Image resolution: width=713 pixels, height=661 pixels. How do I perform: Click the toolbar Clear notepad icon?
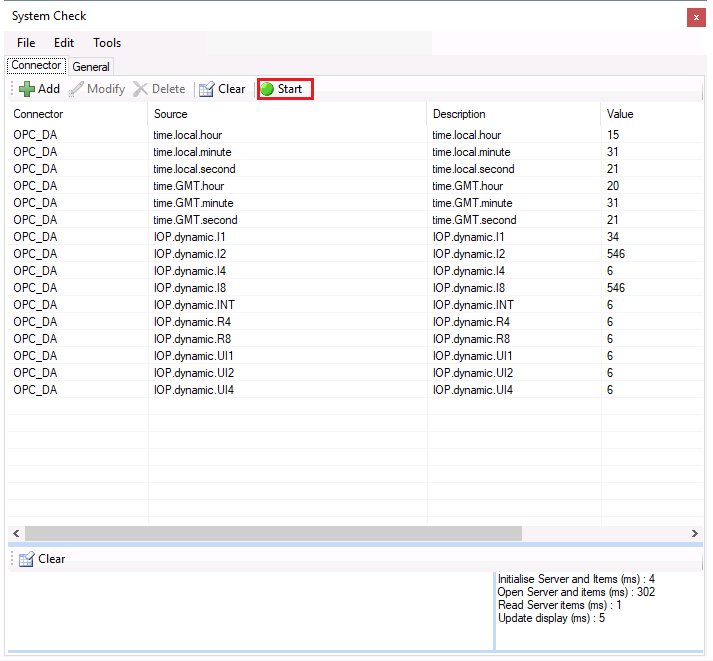coord(206,89)
